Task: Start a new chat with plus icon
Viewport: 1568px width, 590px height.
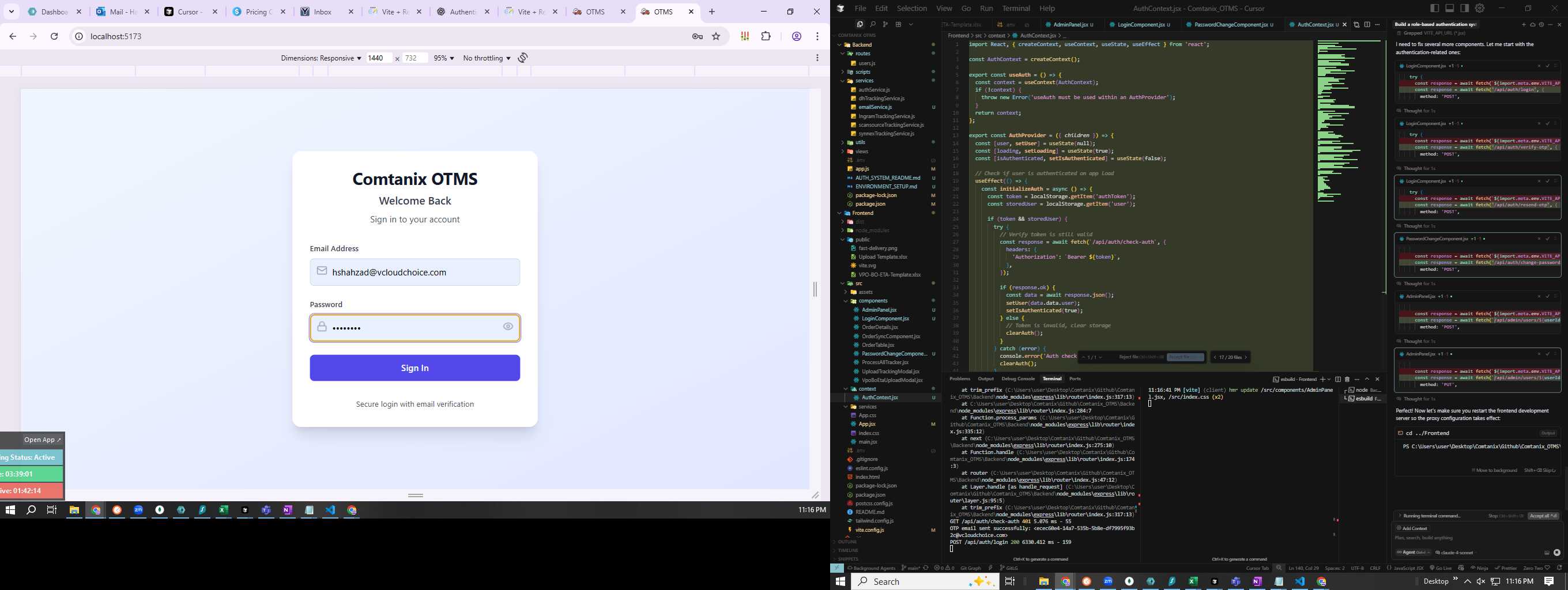Action: coord(1524,24)
